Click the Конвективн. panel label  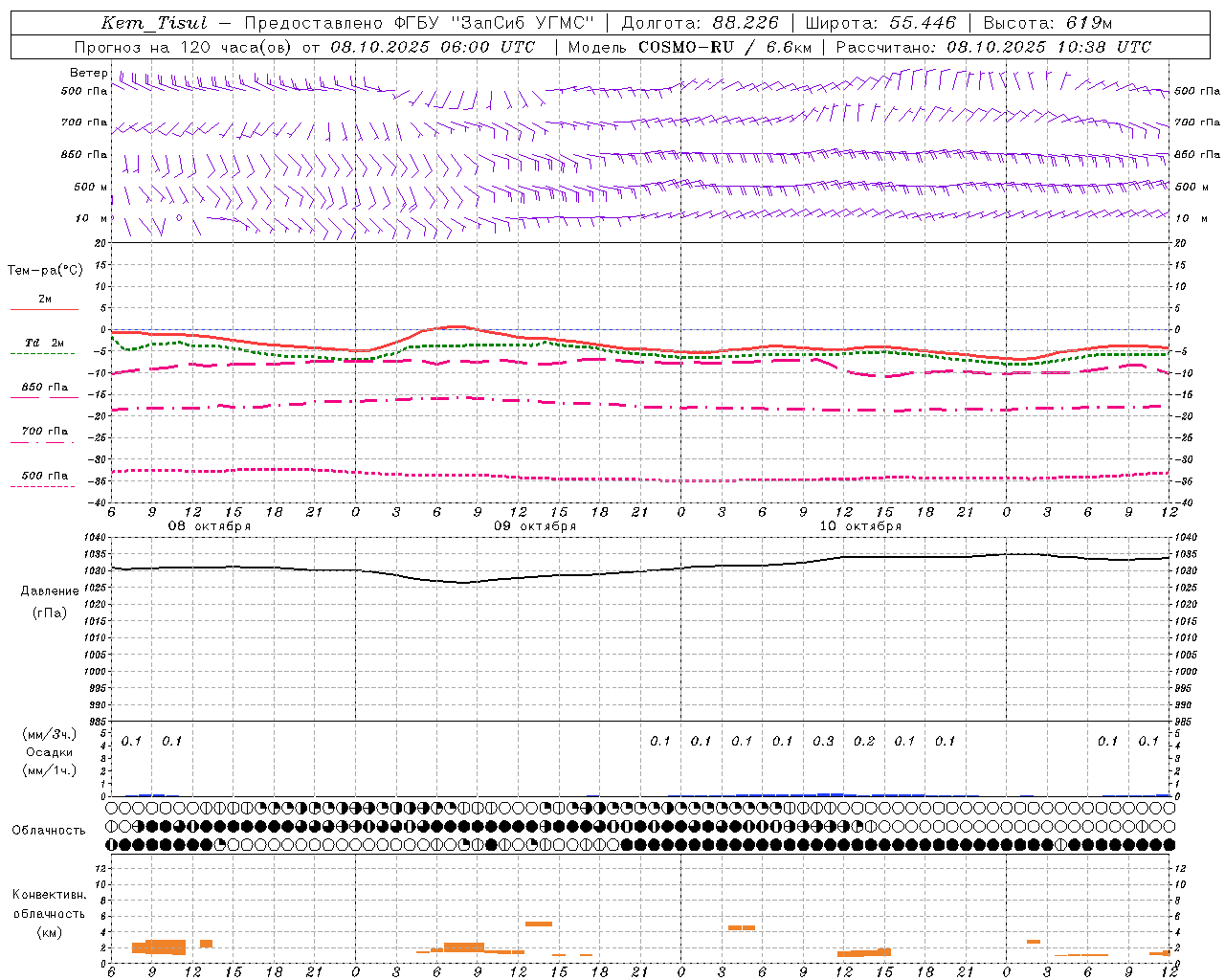[x=50, y=895]
